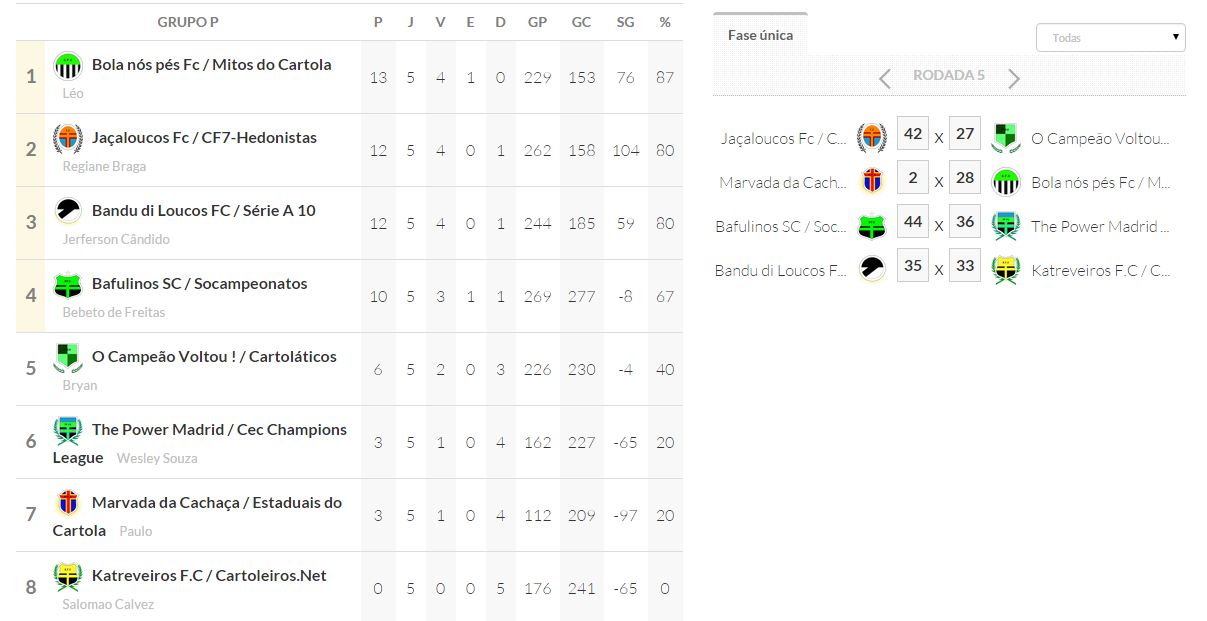Select the Fase única tab

pos(760,35)
